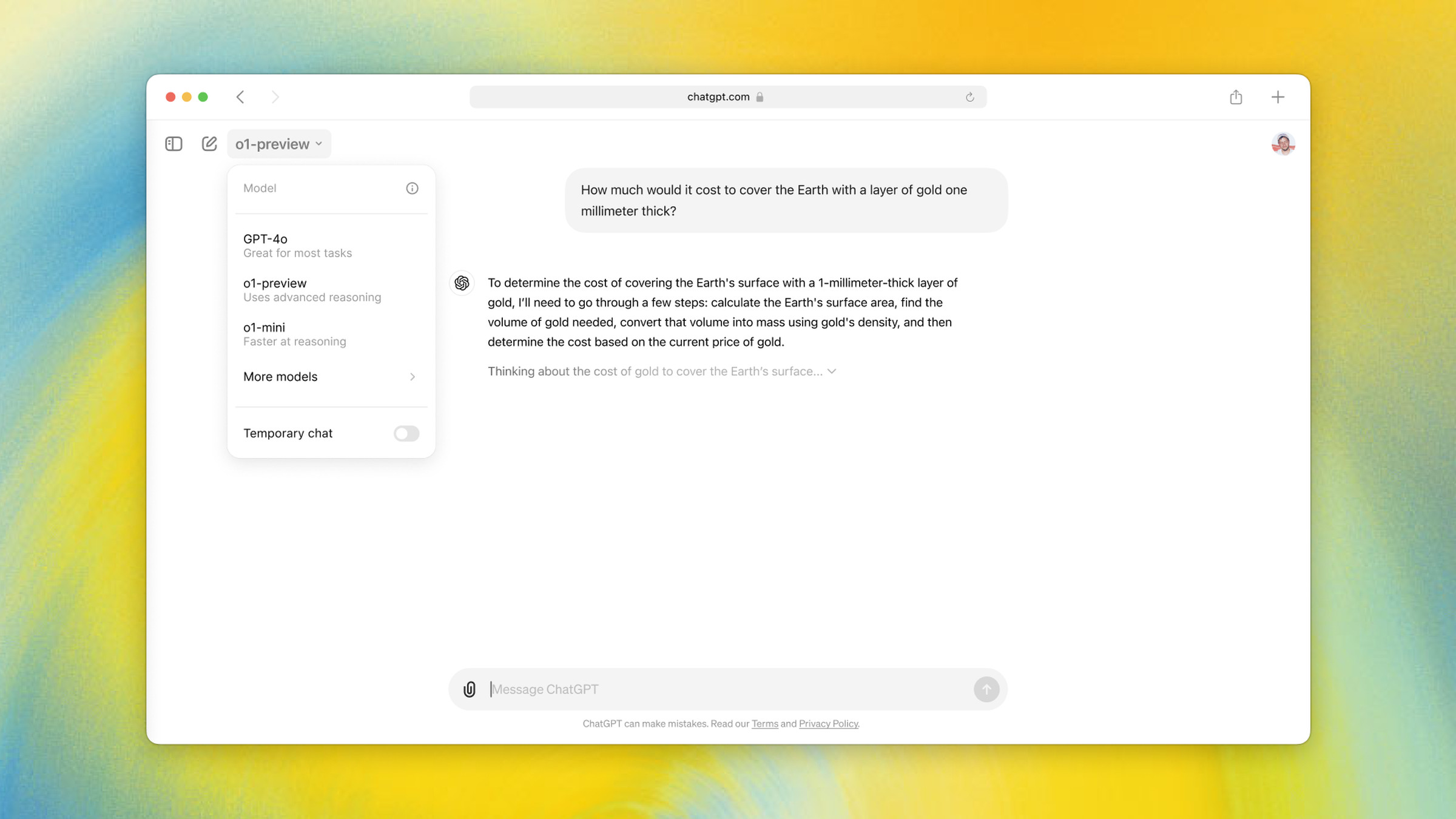The width and height of the screenshot is (1456, 819).
Task: Click the browser back navigation arrow
Action: (240, 97)
